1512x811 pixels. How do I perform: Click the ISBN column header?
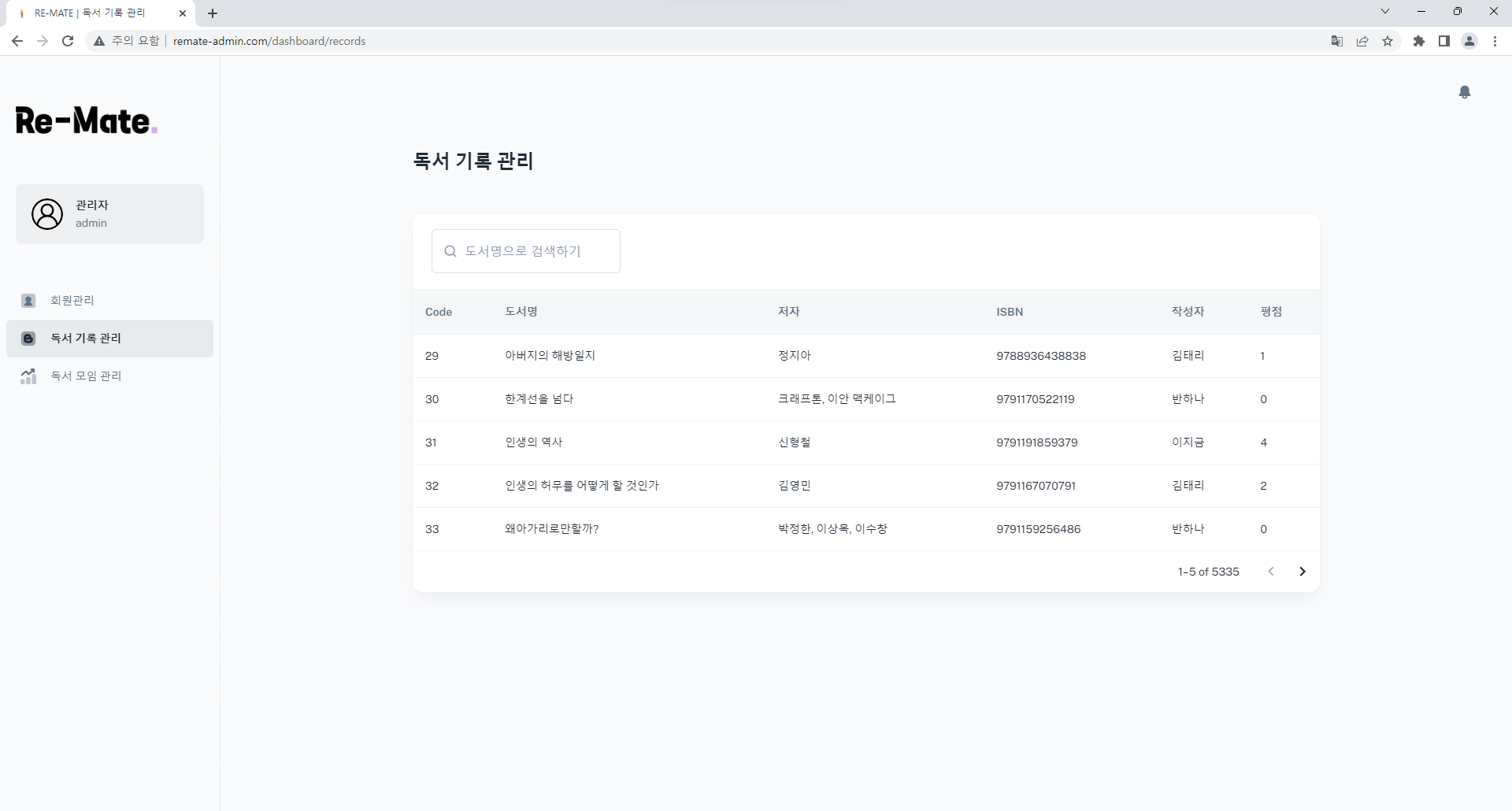tap(1010, 312)
